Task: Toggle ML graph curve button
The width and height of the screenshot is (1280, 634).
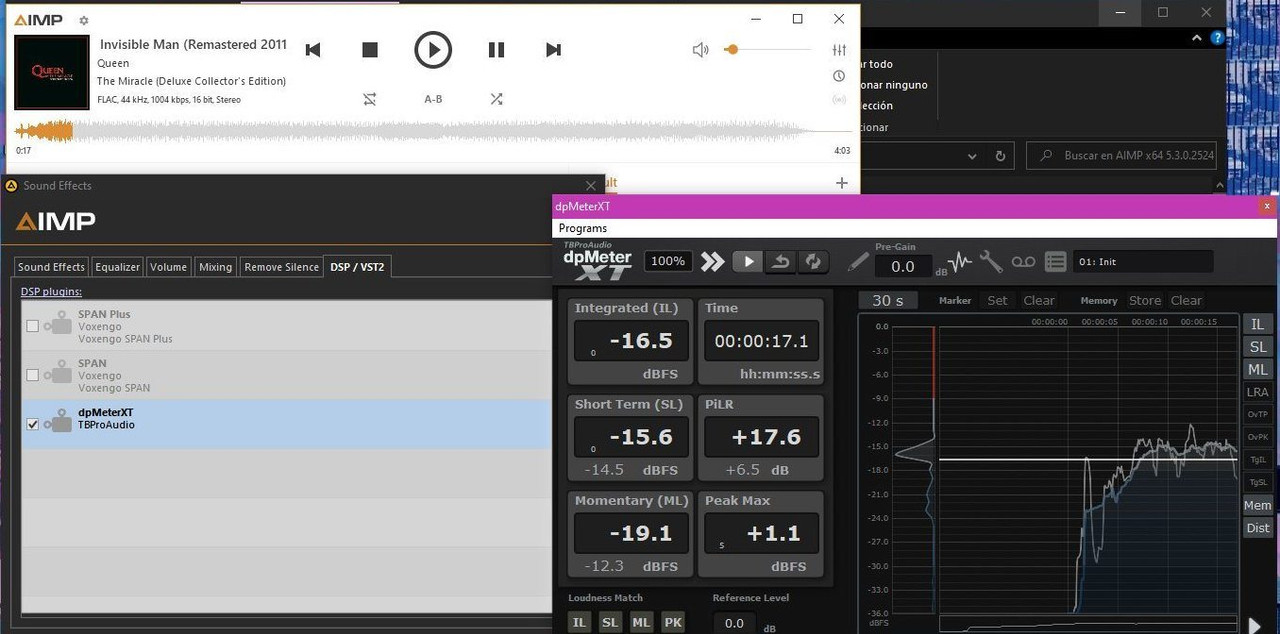Action: [x=1258, y=370]
